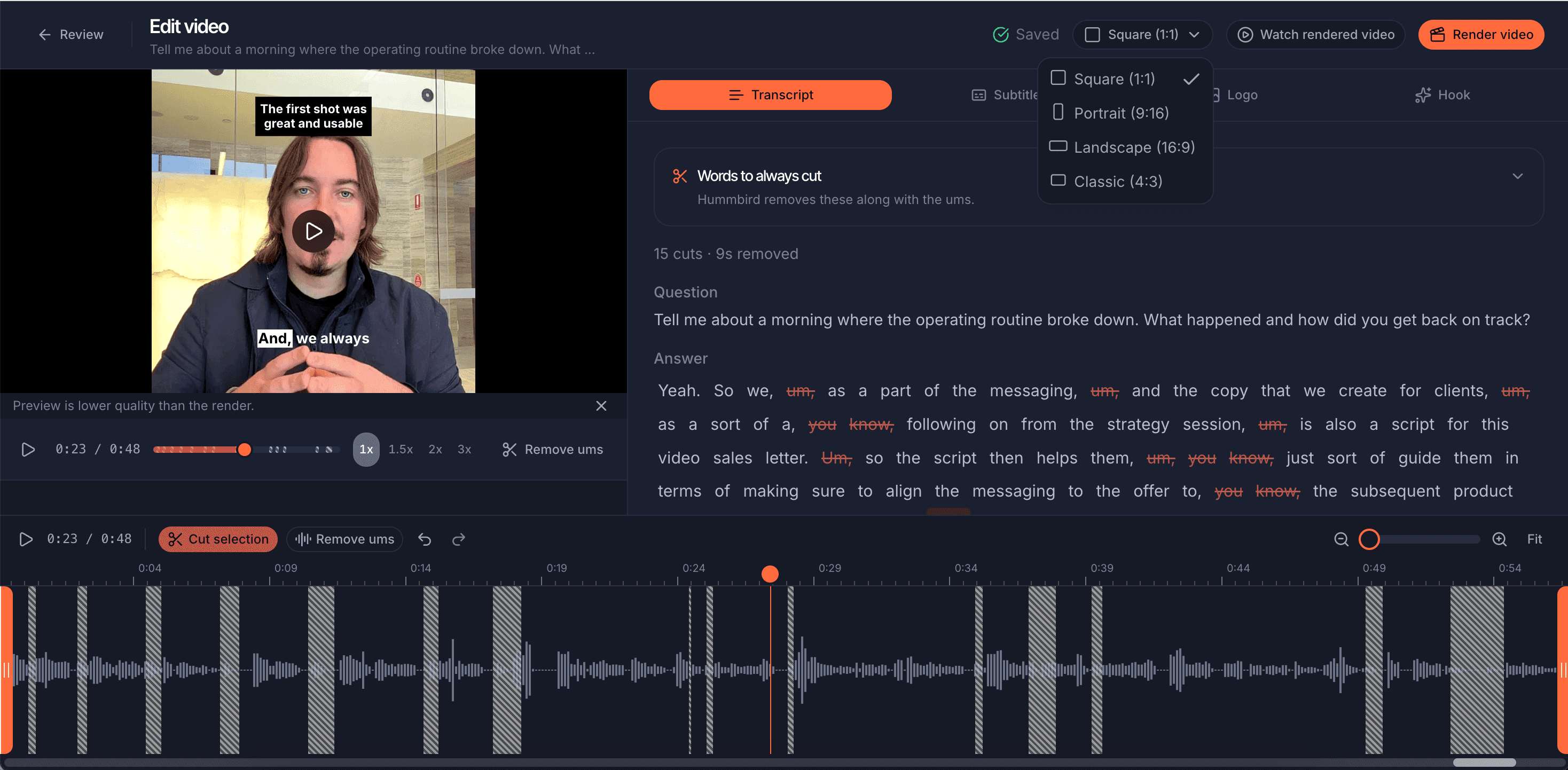Open the Square (1:1) aspect ratio dropdown
Image resolution: width=1568 pixels, height=770 pixels.
[x=1142, y=35]
